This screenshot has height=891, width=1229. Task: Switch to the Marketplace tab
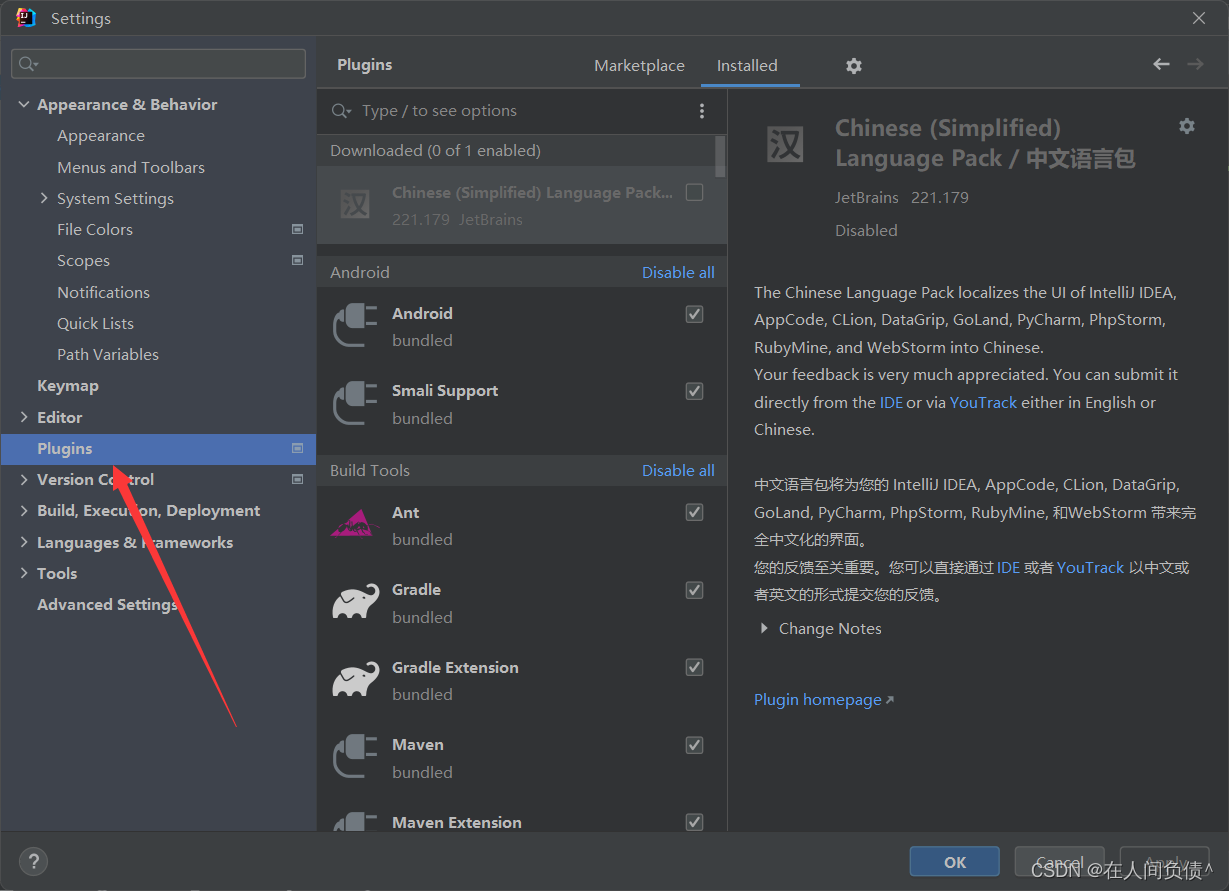(639, 65)
